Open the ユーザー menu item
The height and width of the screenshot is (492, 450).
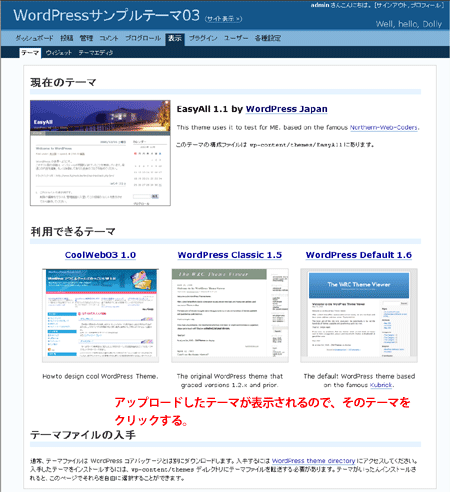(236, 38)
